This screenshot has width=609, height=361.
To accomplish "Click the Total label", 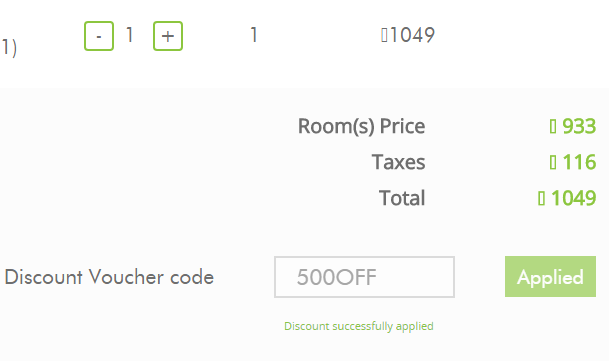I will pyautogui.click(x=402, y=198).
